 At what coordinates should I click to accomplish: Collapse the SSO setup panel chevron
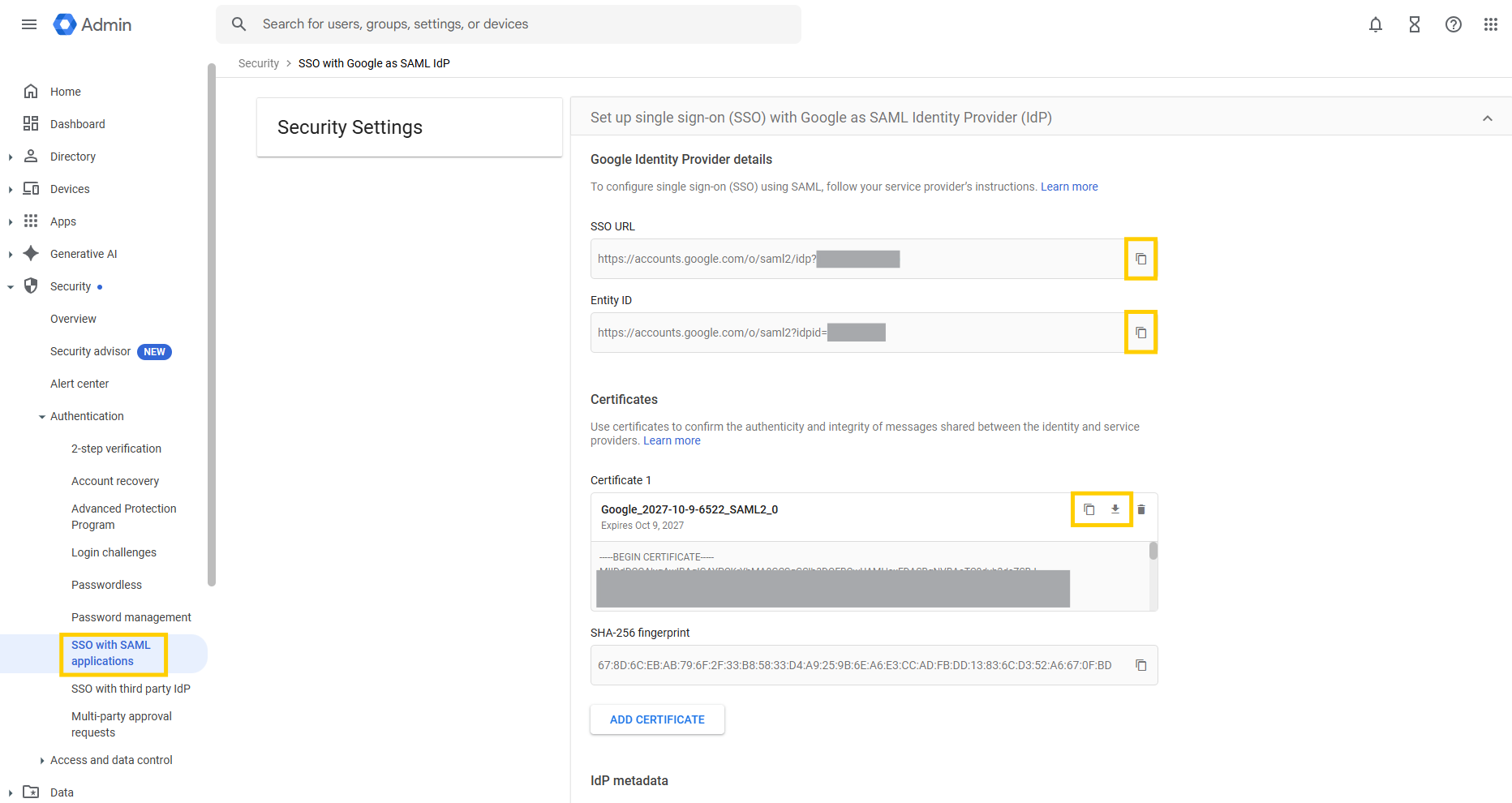coord(1488,118)
